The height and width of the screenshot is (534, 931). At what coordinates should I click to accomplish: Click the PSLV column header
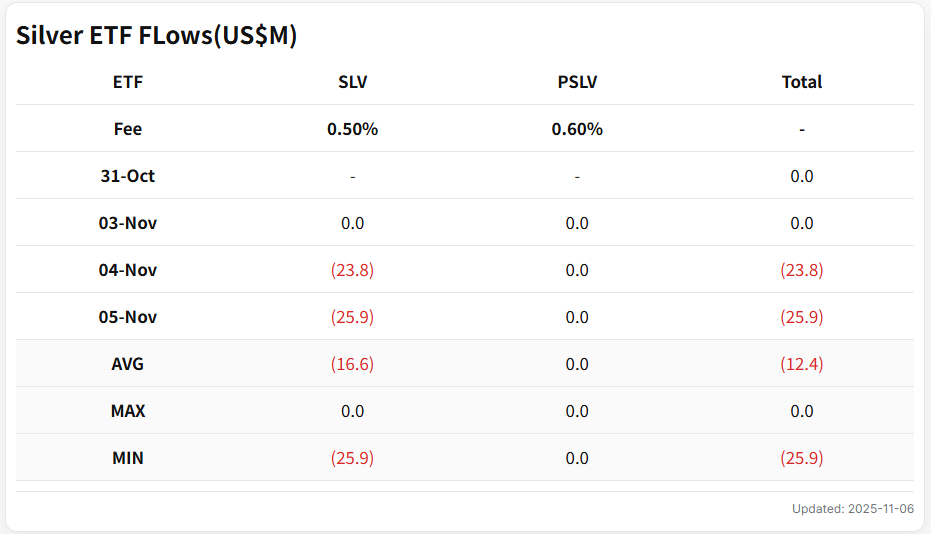point(577,82)
